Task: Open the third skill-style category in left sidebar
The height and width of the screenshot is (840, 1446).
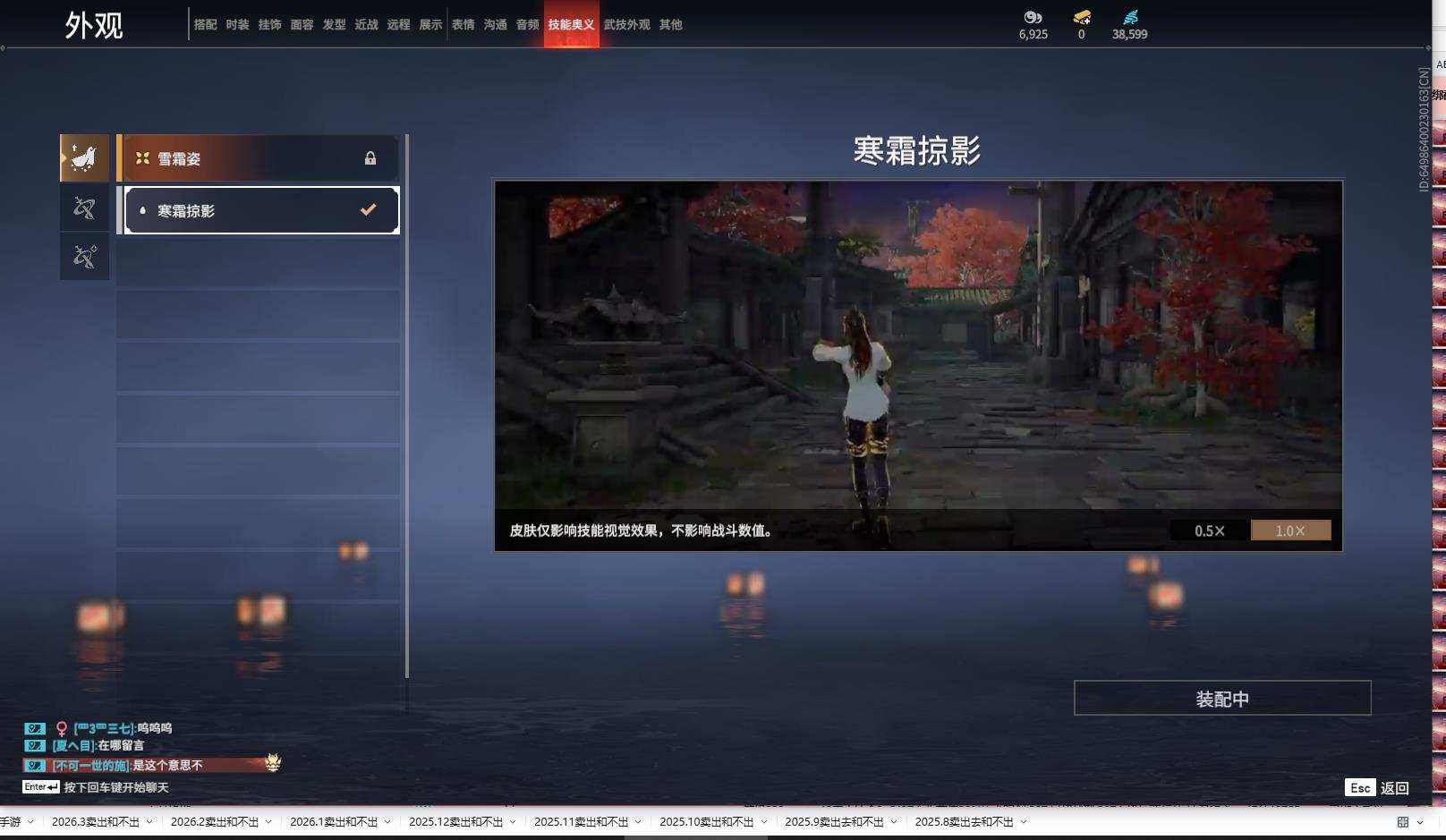Action: pyautogui.click(x=84, y=256)
